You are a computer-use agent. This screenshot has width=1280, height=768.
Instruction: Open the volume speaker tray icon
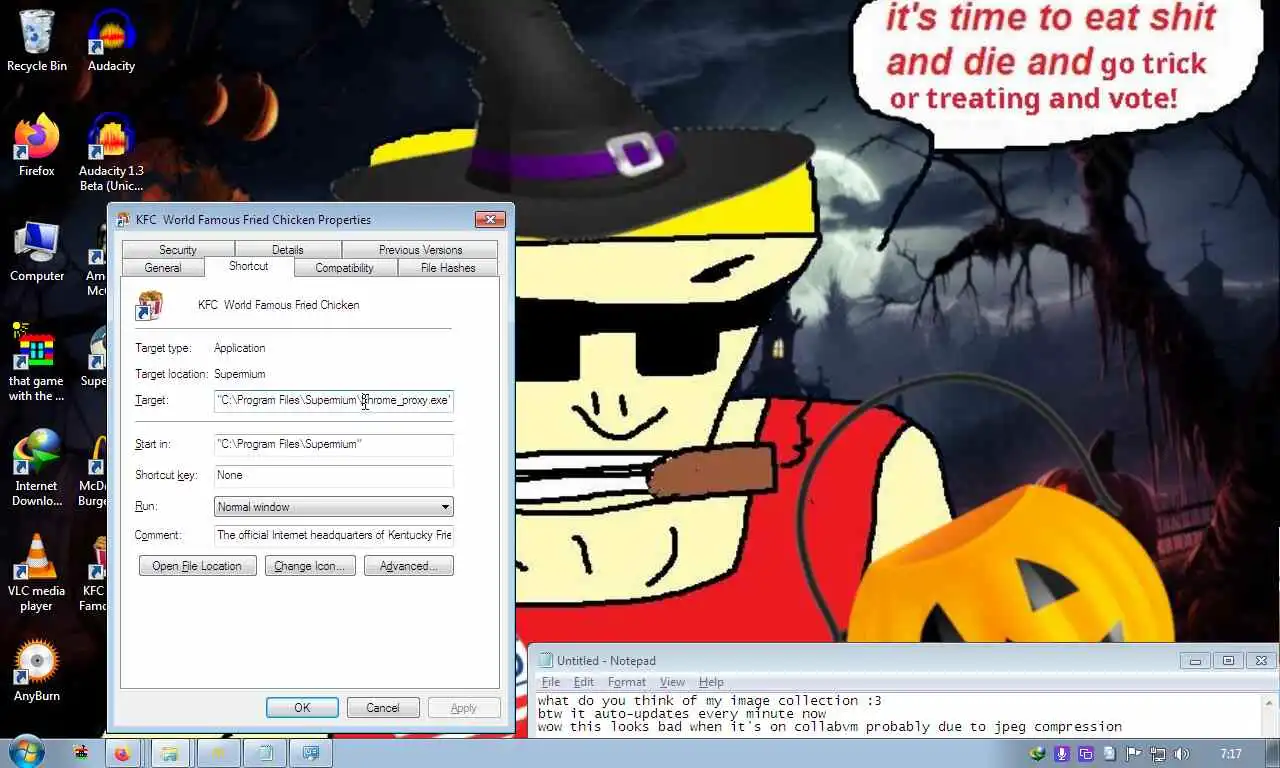click(1182, 754)
